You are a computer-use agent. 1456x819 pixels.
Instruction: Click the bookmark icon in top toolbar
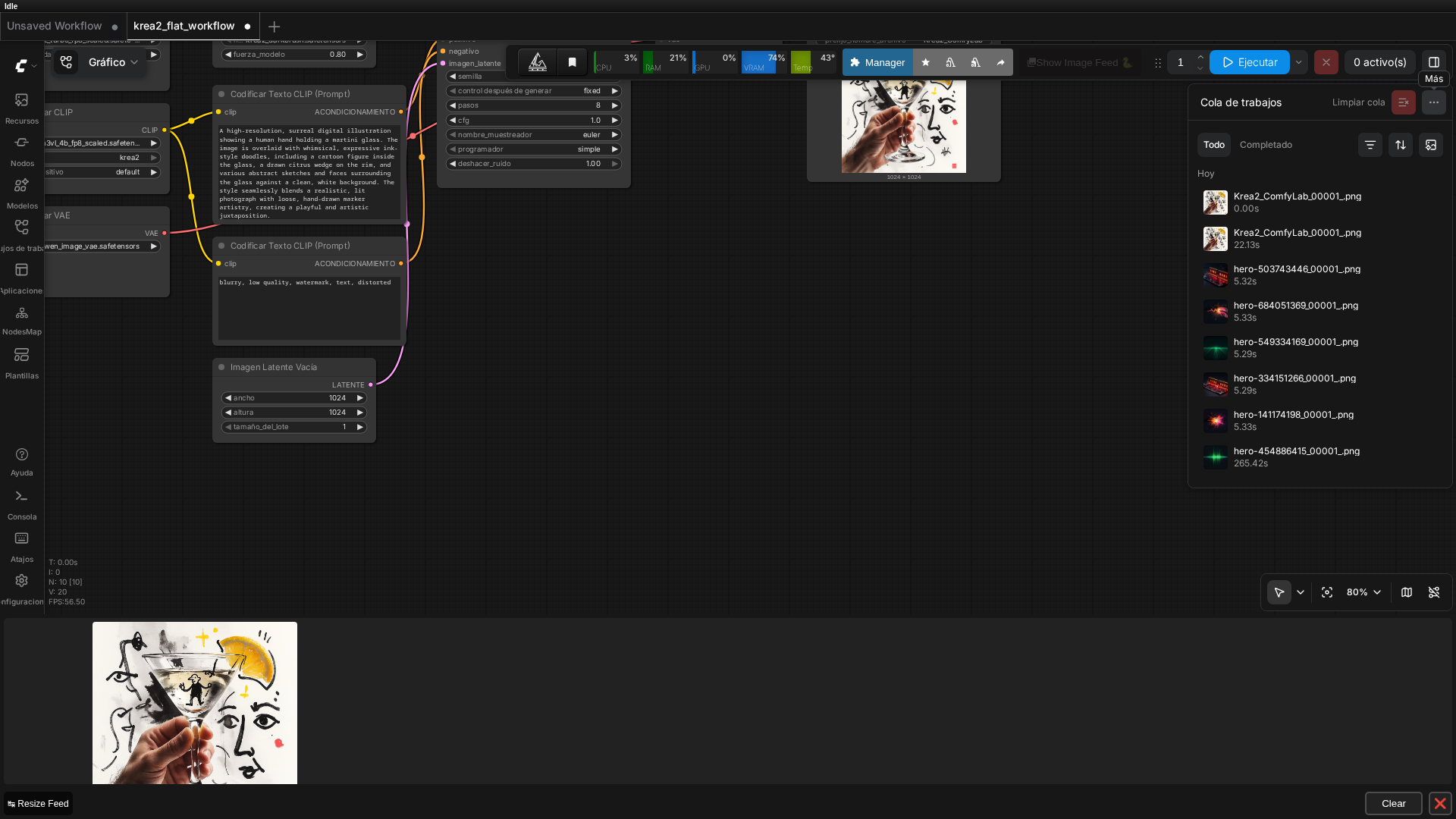click(573, 62)
